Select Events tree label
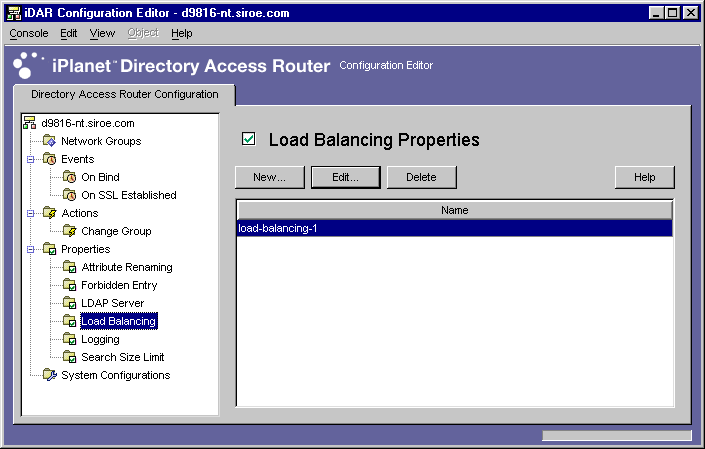 point(77,159)
